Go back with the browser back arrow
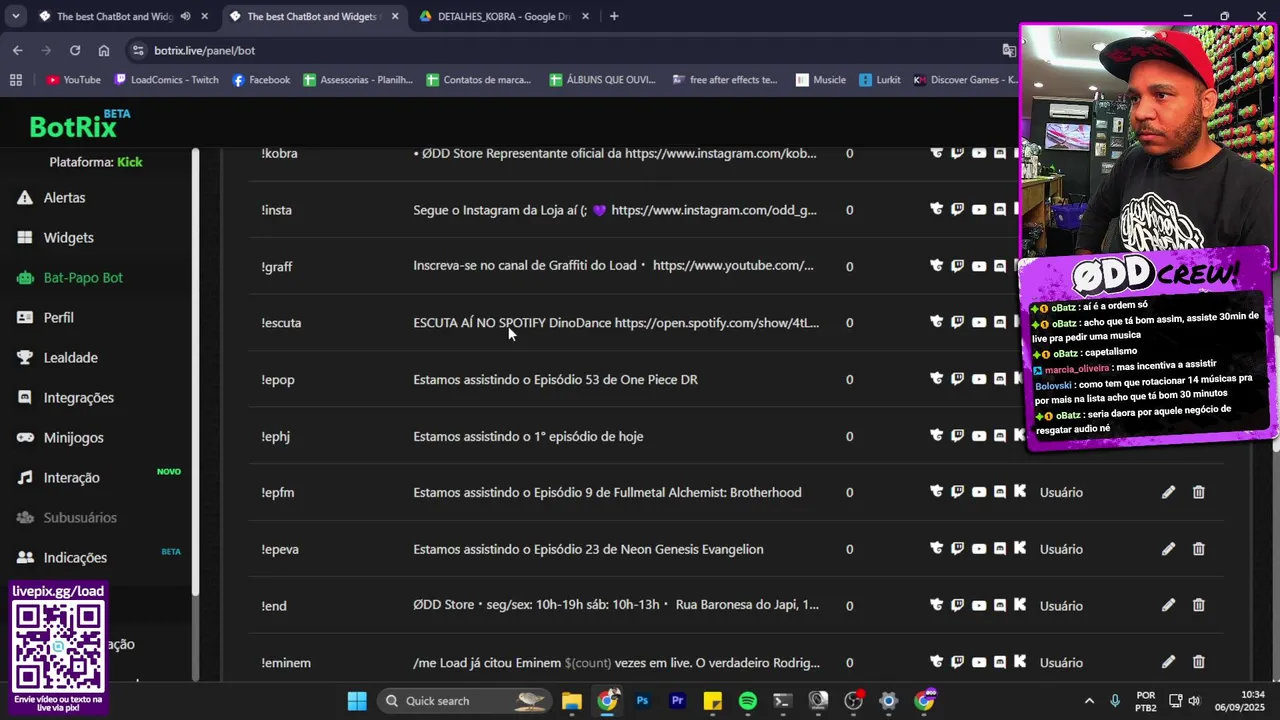This screenshot has width=1280, height=720. 18,50
